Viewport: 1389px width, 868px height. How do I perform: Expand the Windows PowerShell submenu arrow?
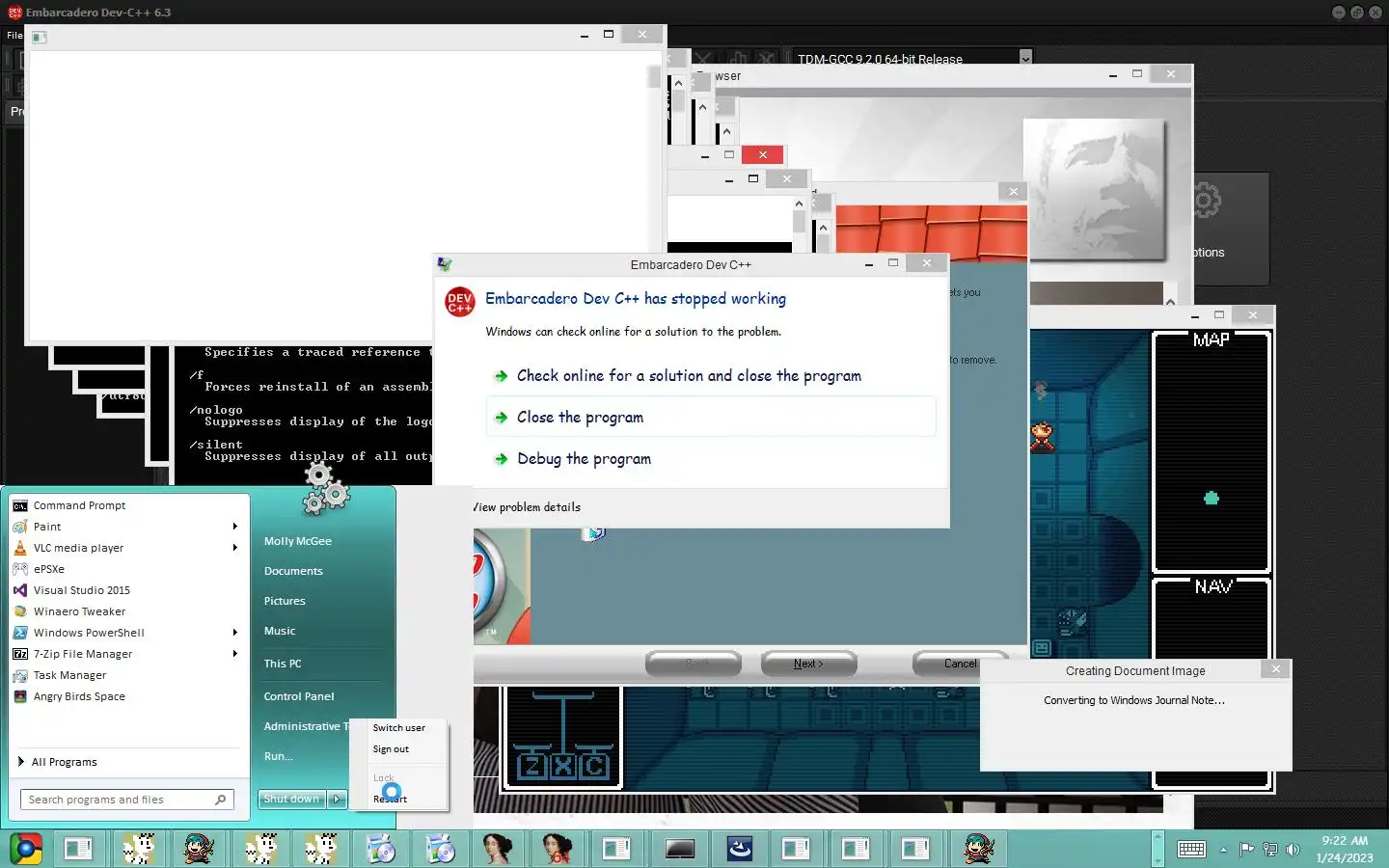coord(235,633)
